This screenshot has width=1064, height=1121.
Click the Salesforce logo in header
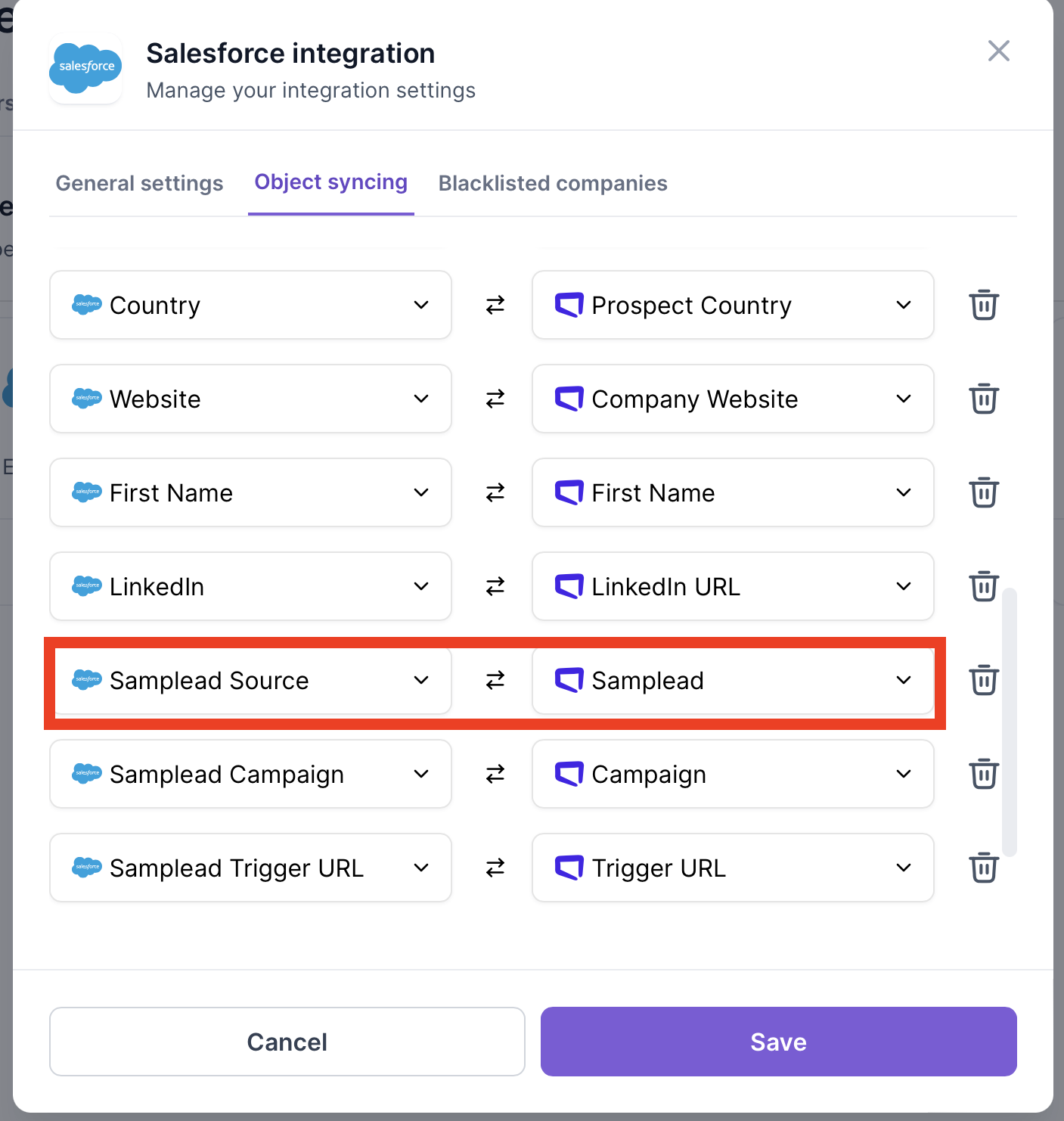(x=85, y=68)
